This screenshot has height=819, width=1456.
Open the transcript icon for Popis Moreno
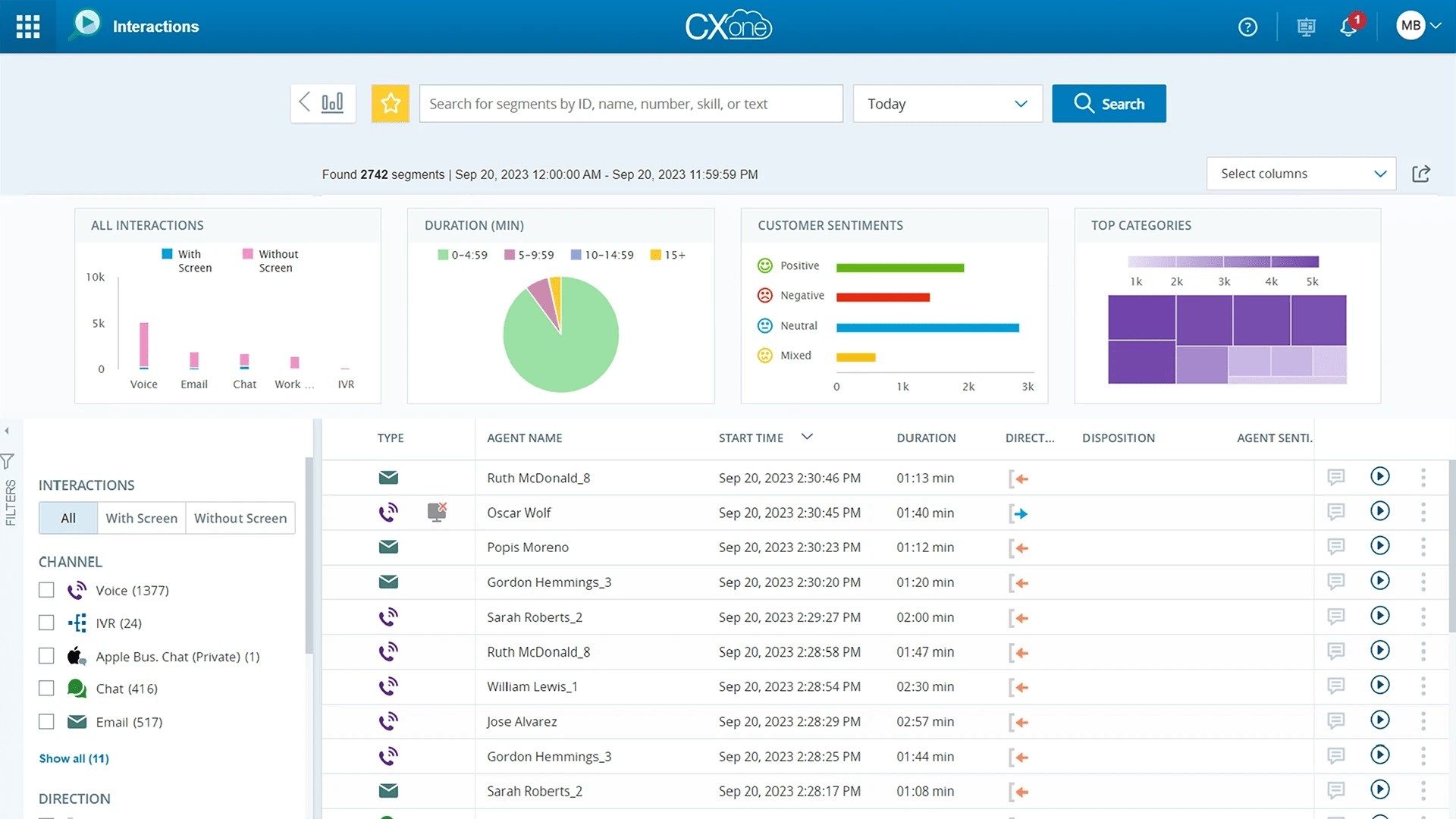1336,546
